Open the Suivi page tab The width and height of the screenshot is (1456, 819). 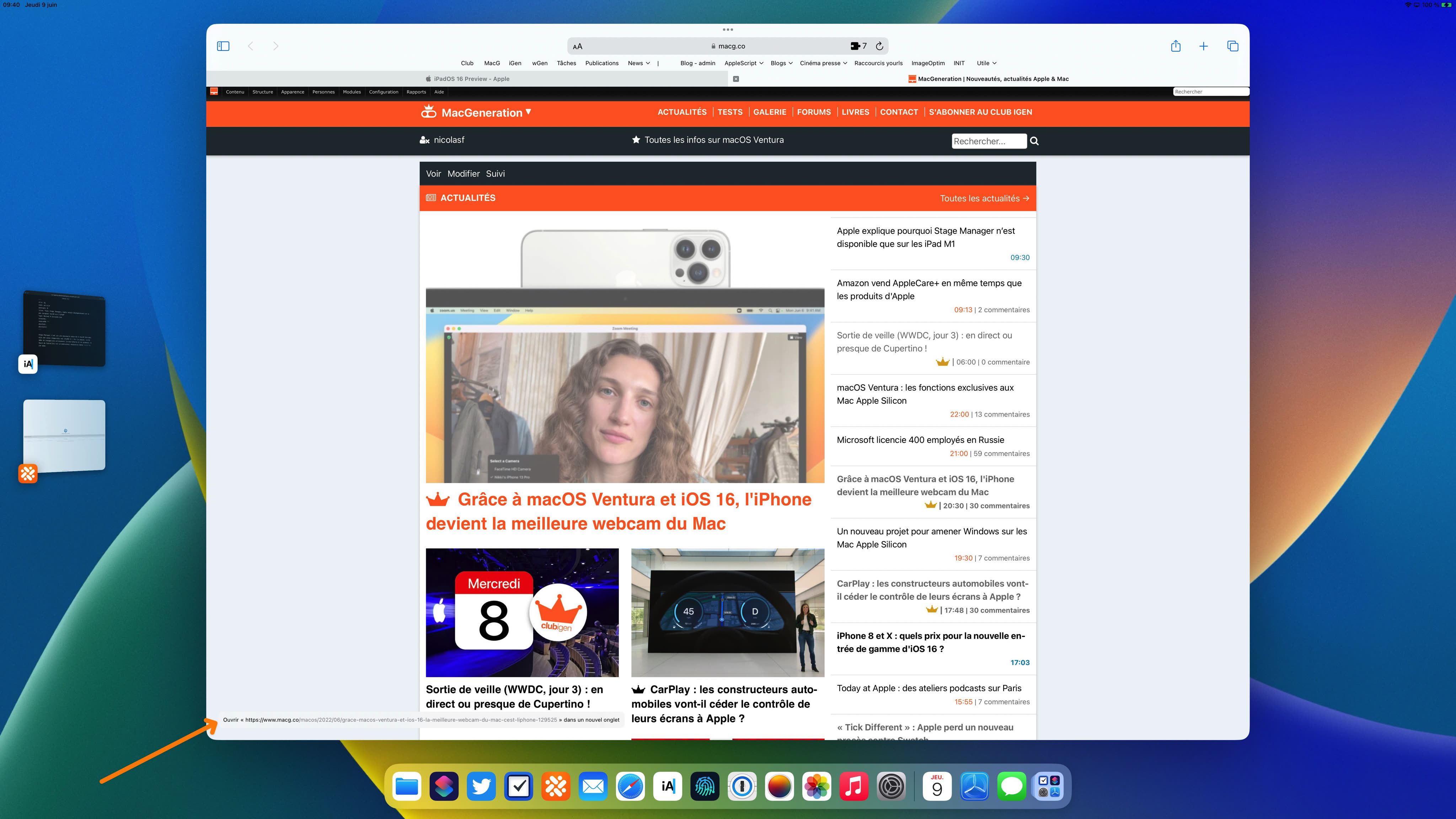click(x=495, y=173)
